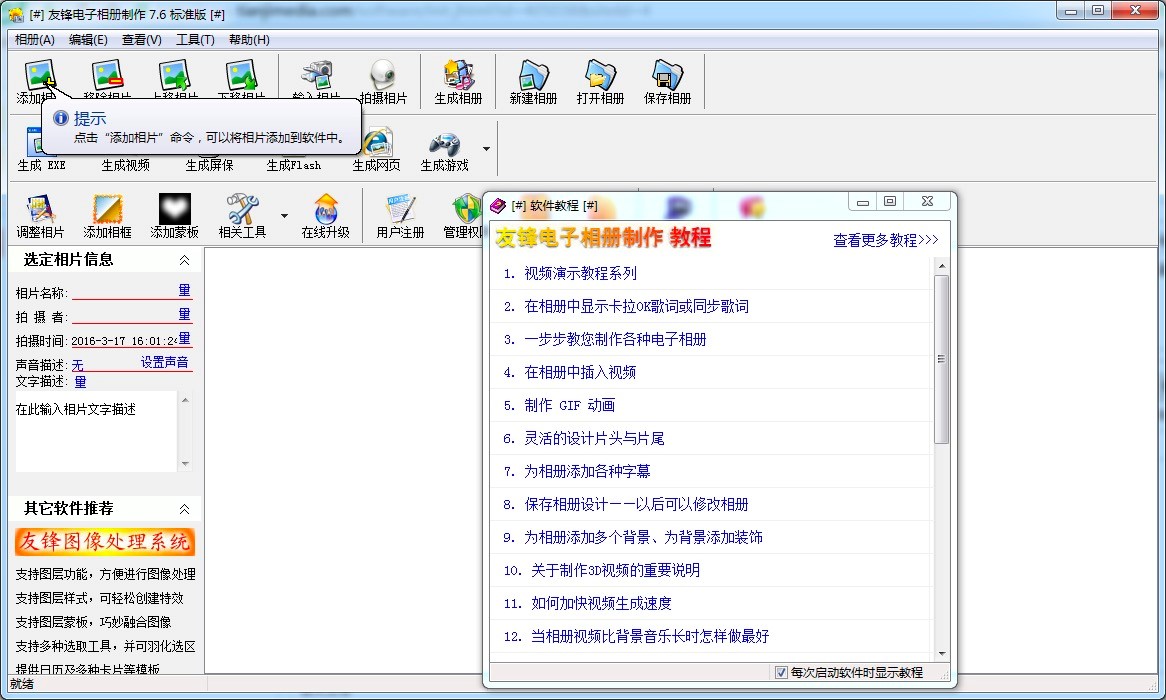The width and height of the screenshot is (1166, 700).
Task: Open the 相册(A) menu
Action: (35, 39)
